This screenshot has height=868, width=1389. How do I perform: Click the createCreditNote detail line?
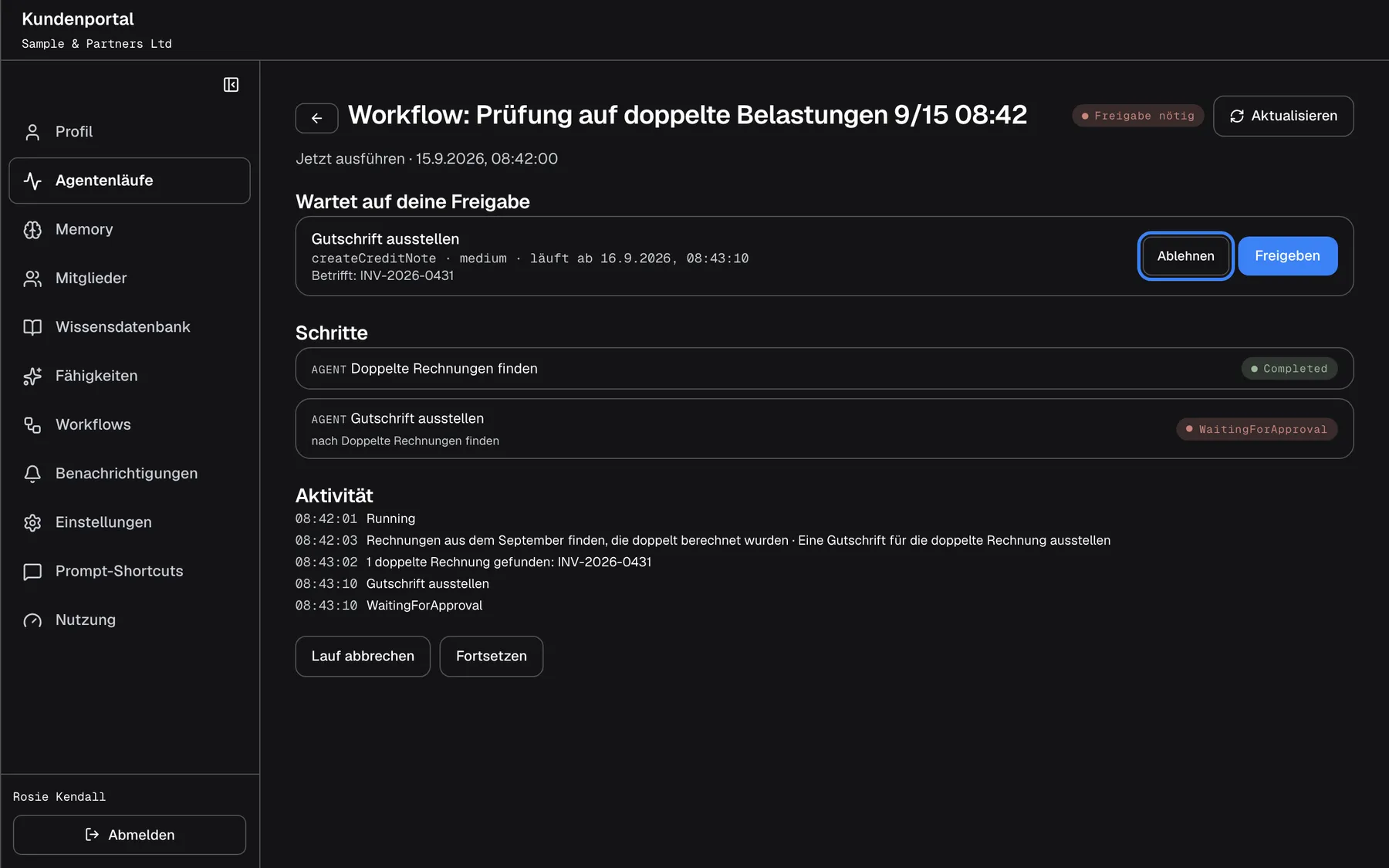(530, 258)
